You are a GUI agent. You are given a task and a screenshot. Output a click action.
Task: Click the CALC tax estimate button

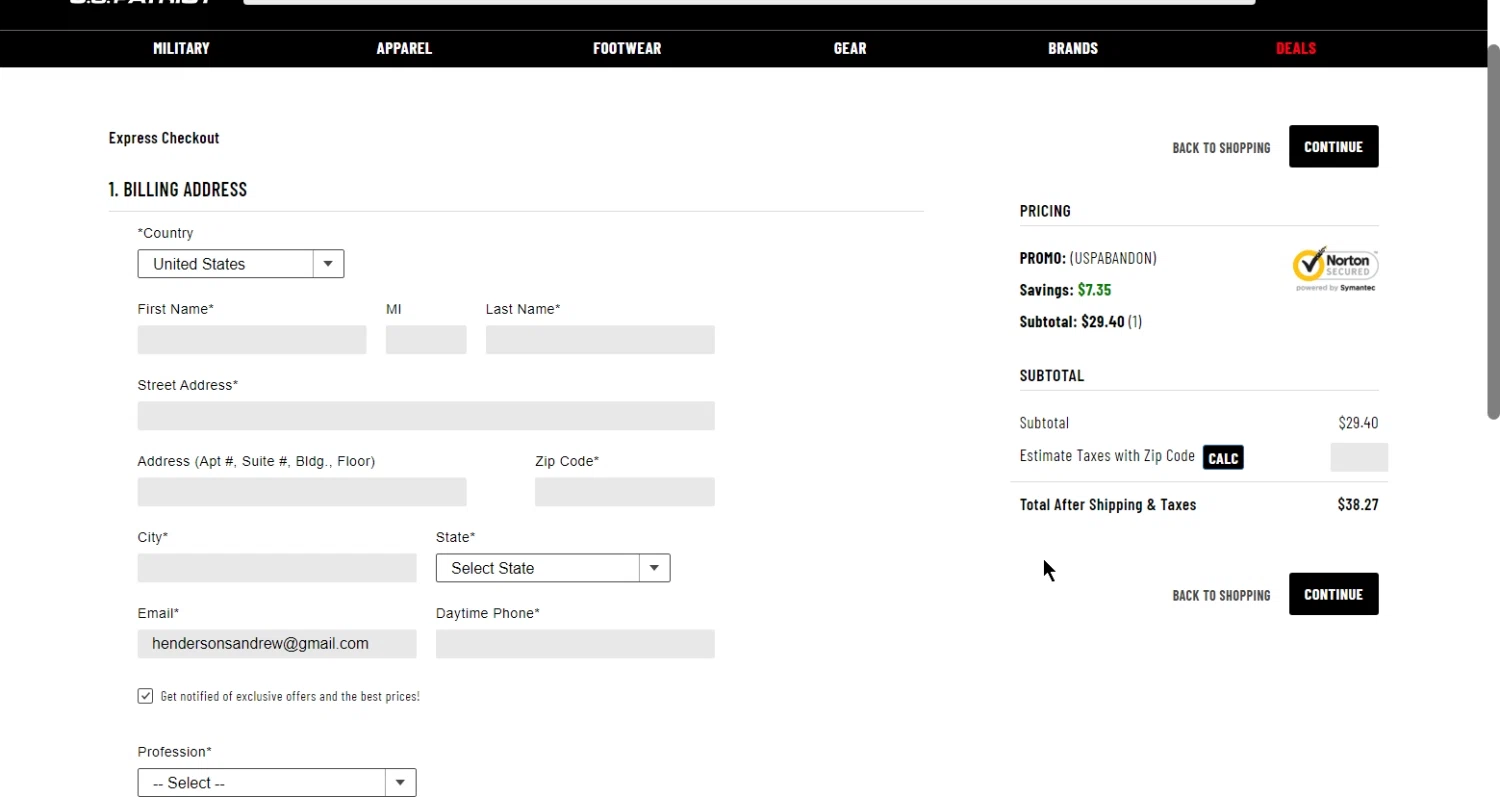(x=1223, y=458)
